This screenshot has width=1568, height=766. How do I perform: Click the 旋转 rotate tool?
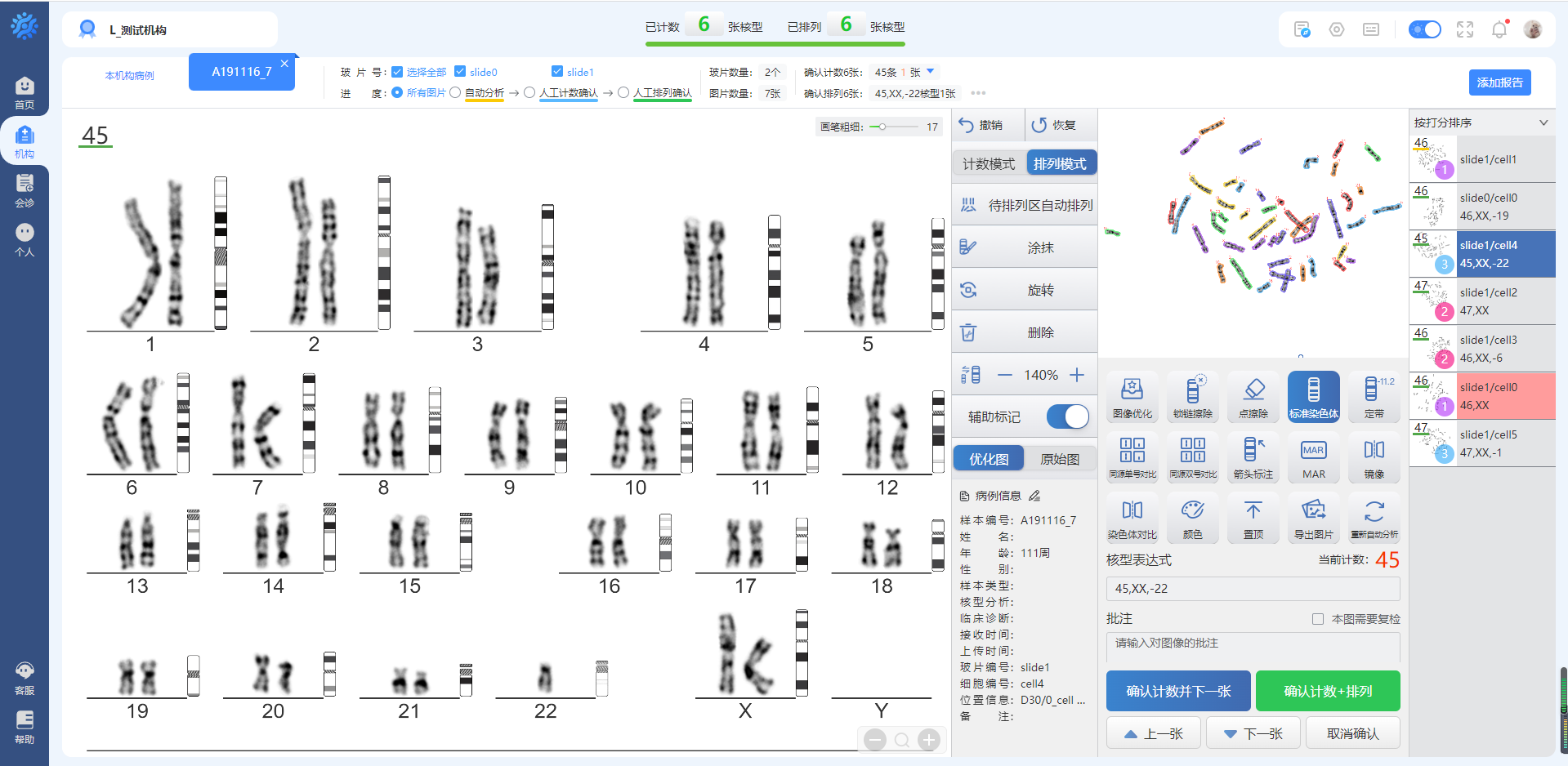click(x=1025, y=290)
